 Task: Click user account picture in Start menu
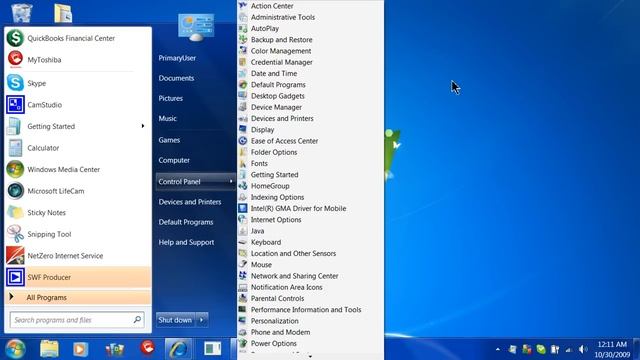[x=196, y=27]
